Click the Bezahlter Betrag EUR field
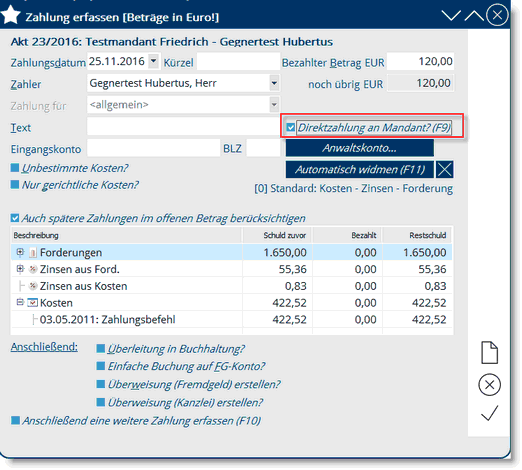This screenshot has width=522, height=470. 420,61
